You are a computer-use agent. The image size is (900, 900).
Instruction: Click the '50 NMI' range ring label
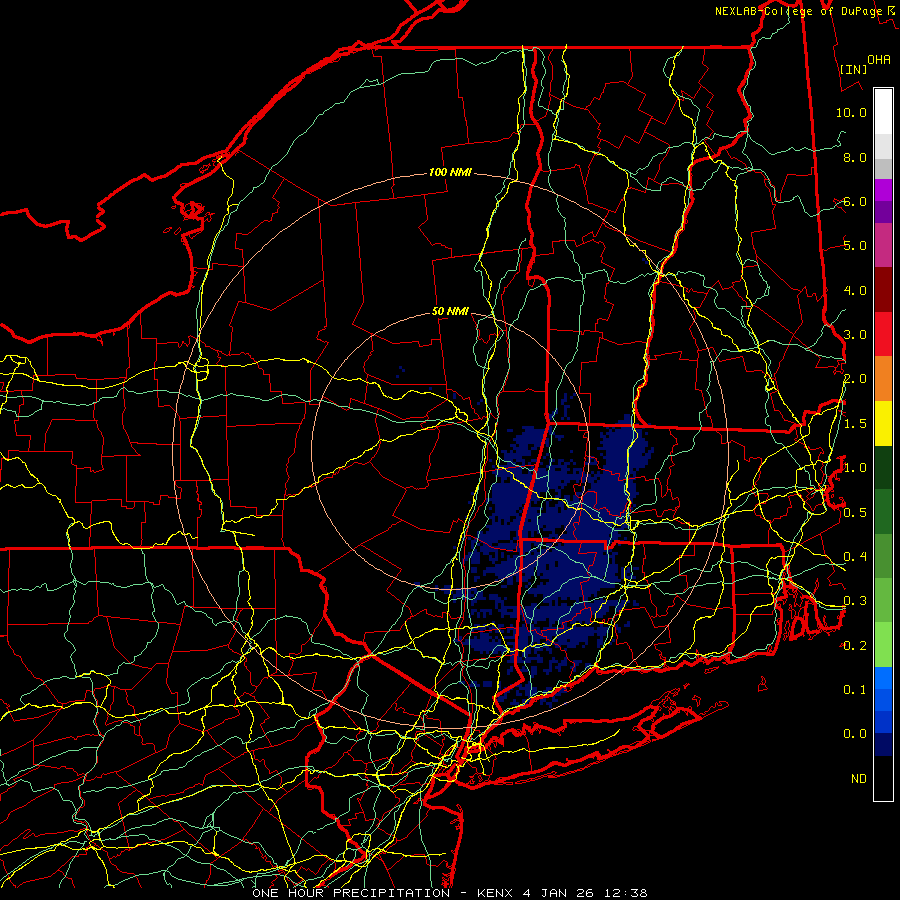[x=450, y=311]
